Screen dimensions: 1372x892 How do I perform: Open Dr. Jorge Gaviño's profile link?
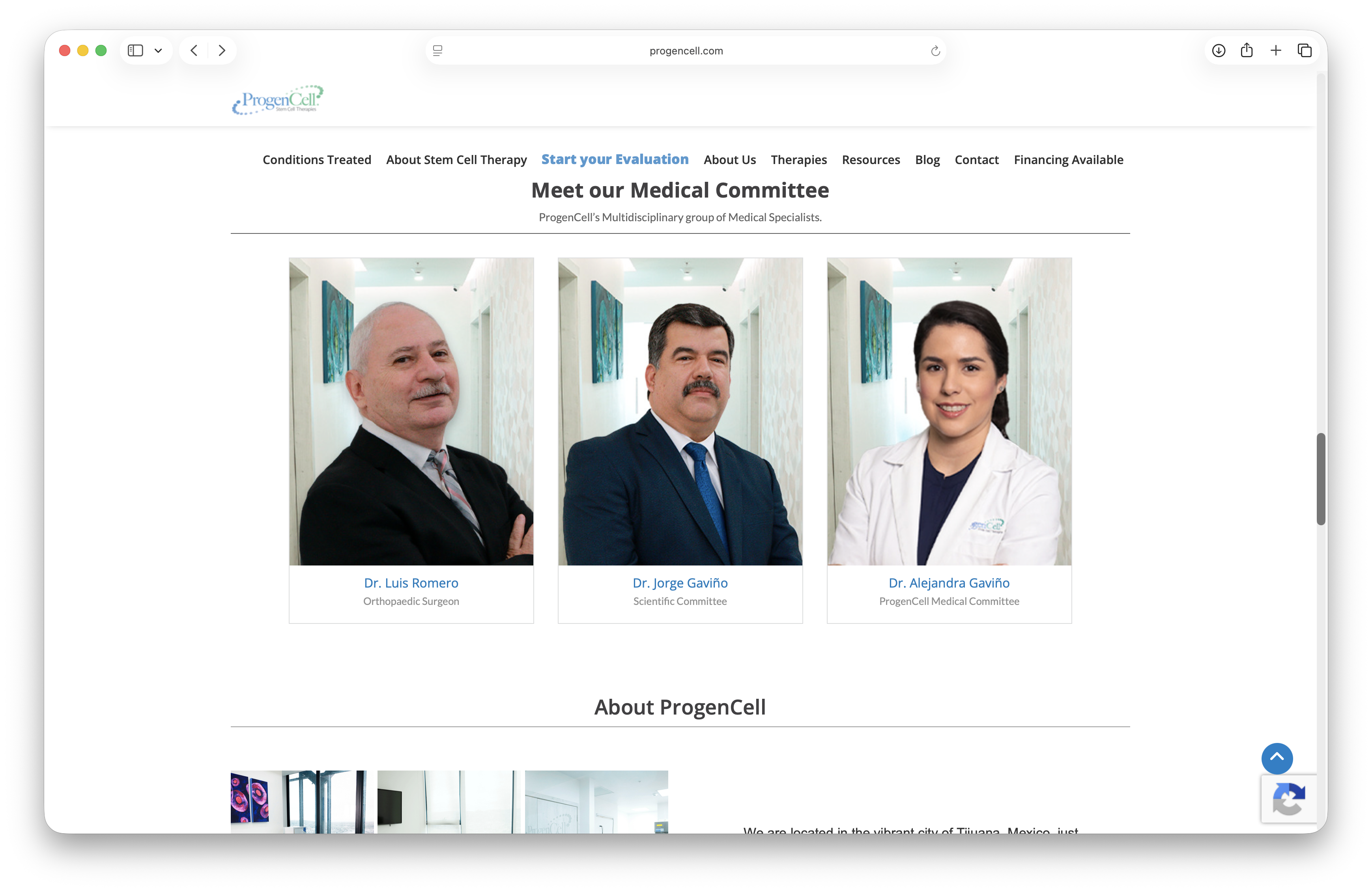[680, 582]
